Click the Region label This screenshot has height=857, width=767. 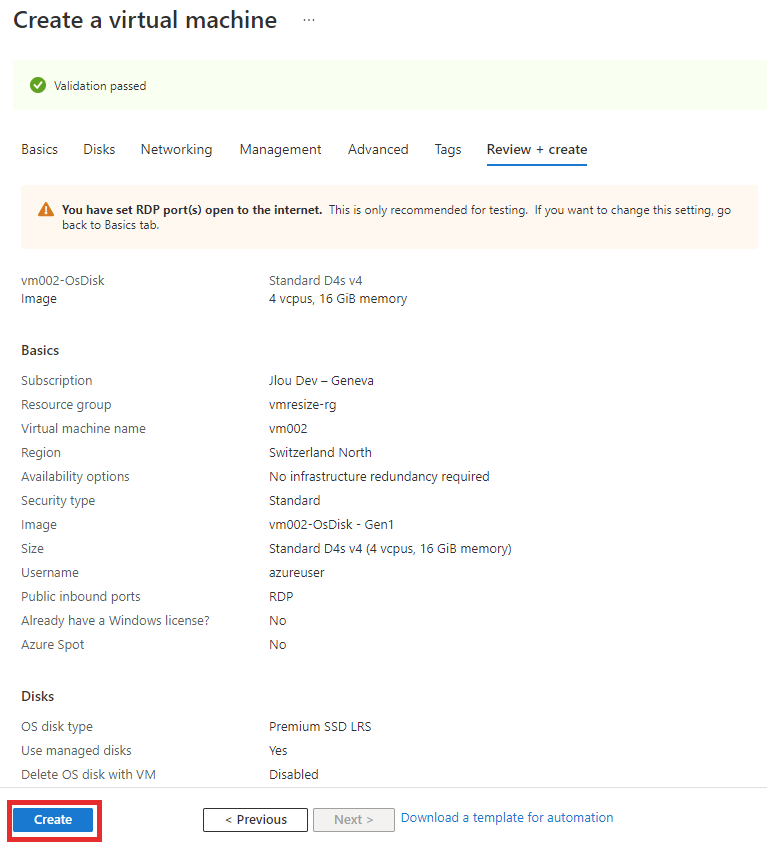(41, 453)
